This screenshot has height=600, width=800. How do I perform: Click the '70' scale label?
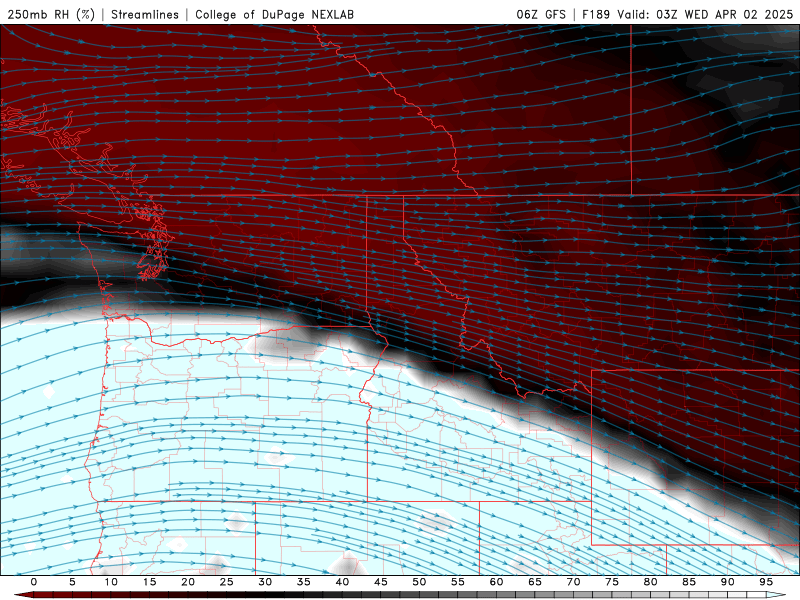(573, 582)
